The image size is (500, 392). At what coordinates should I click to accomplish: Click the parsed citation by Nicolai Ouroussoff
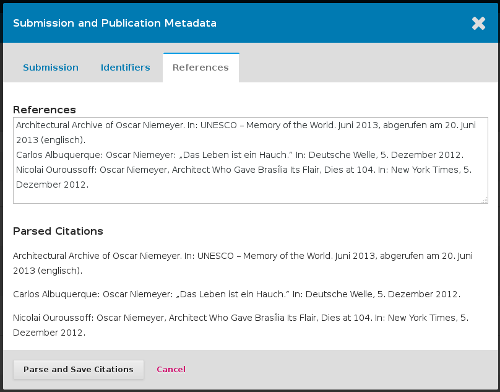tap(241, 325)
